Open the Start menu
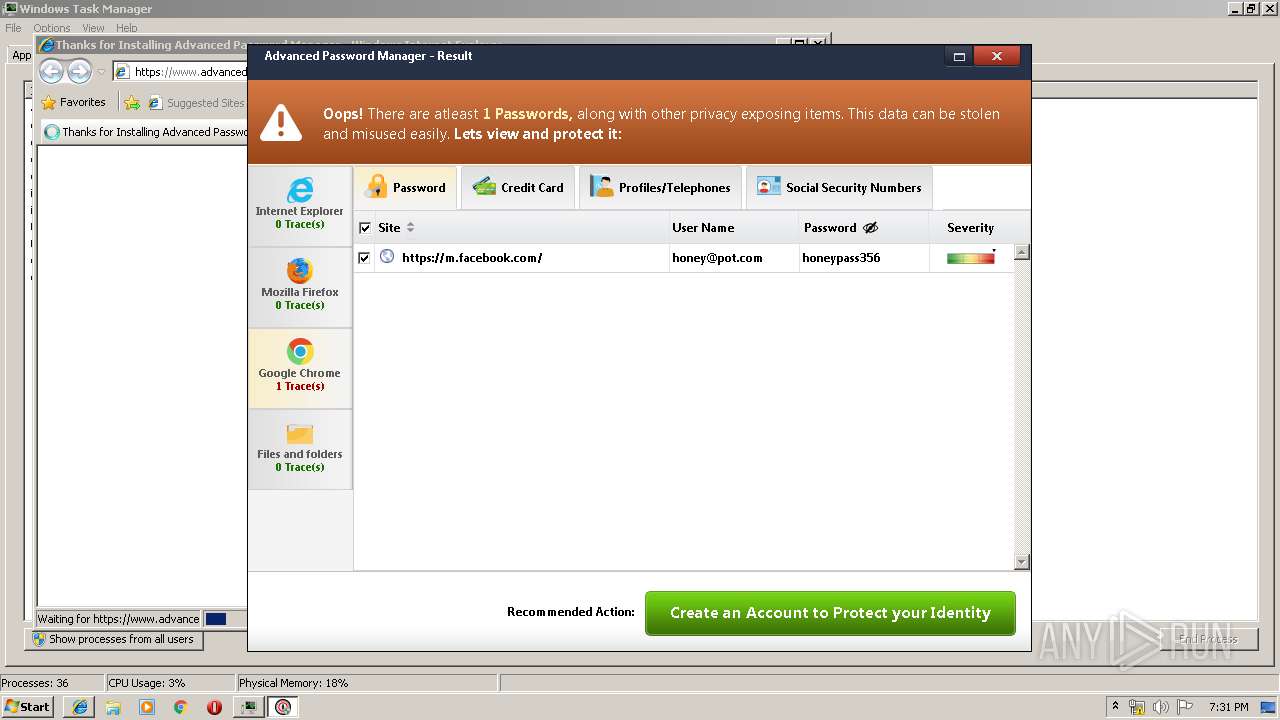This screenshot has width=1280, height=720. (x=27, y=706)
